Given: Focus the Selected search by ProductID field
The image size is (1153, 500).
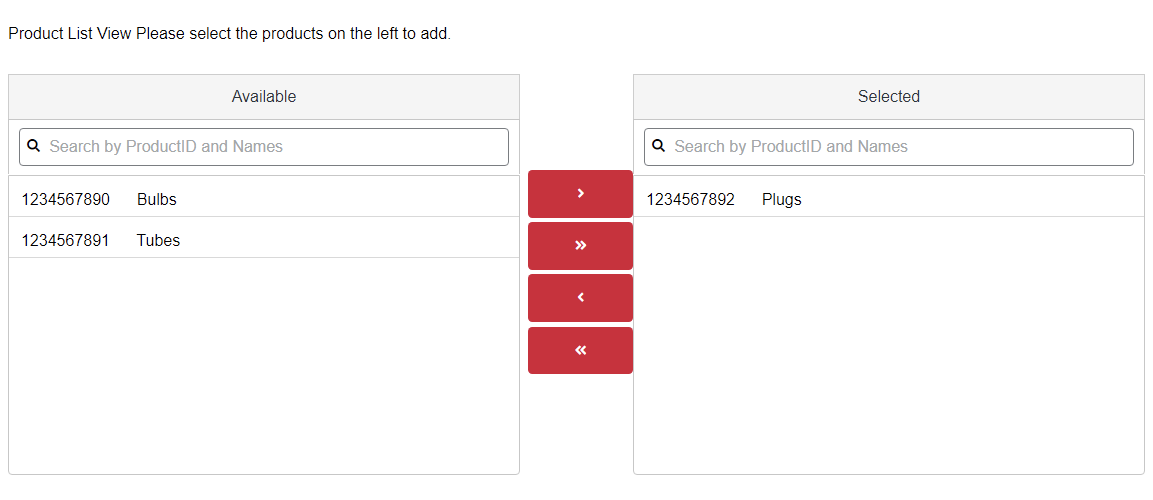Looking at the screenshot, I should [x=889, y=147].
